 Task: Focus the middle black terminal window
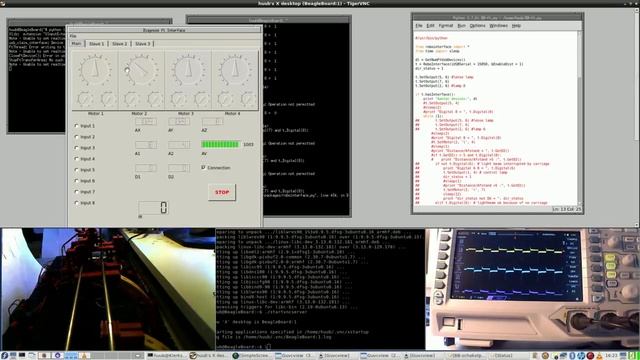pyautogui.click(x=307, y=118)
